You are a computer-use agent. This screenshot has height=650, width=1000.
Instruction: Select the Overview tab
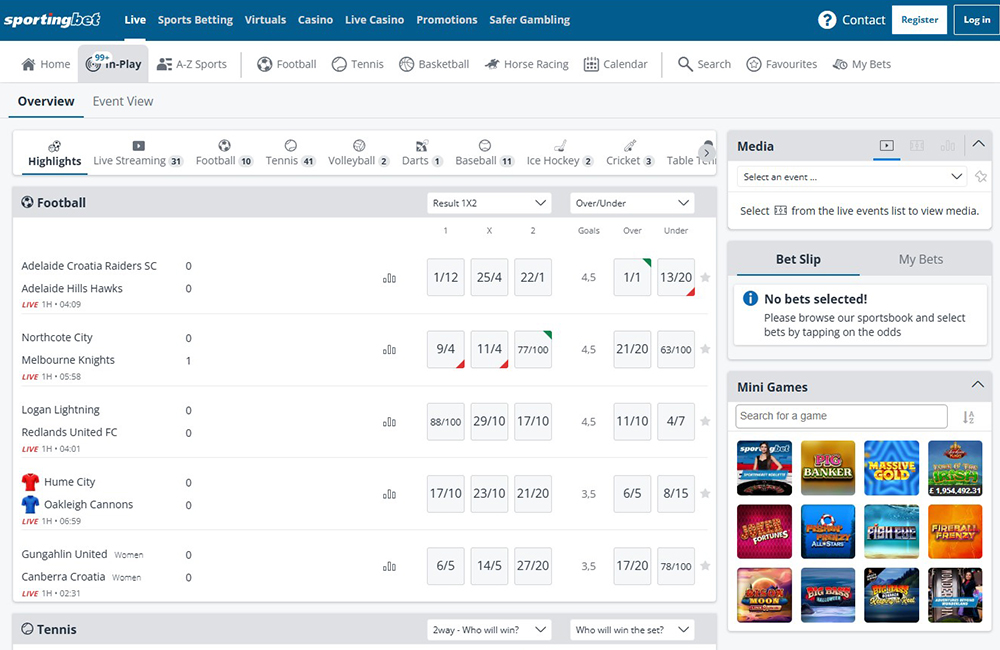[x=46, y=101]
